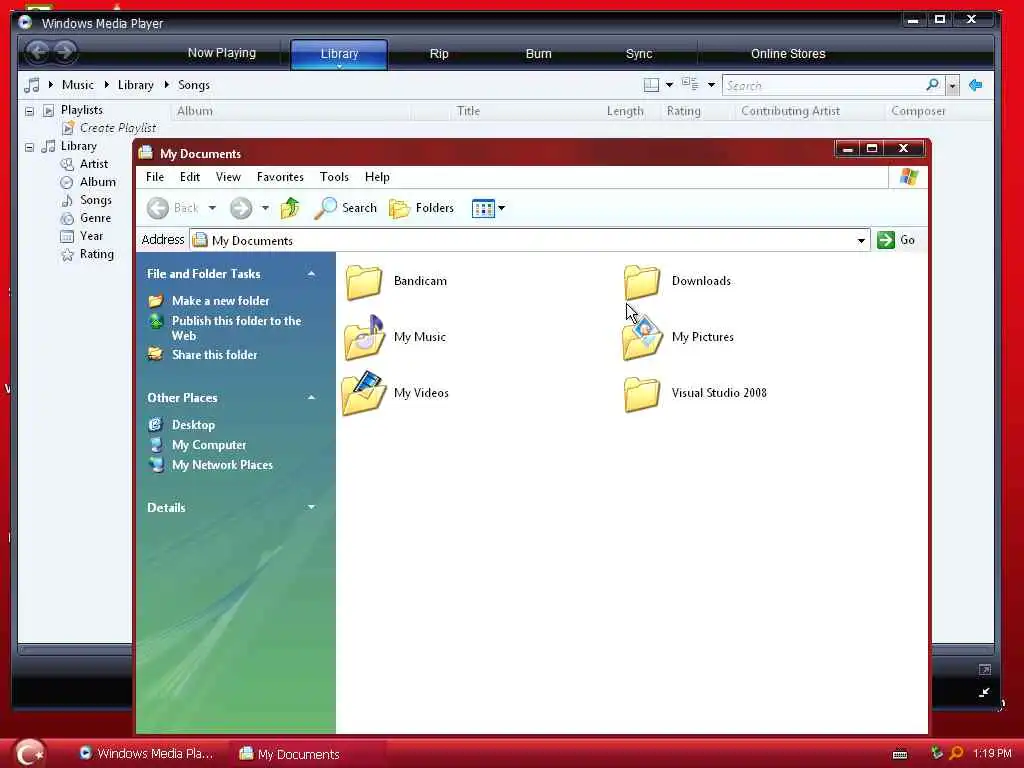Select the Bandicam folder
Image resolution: width=1024 pixels, height=768 pixels.
coord(396,281)
